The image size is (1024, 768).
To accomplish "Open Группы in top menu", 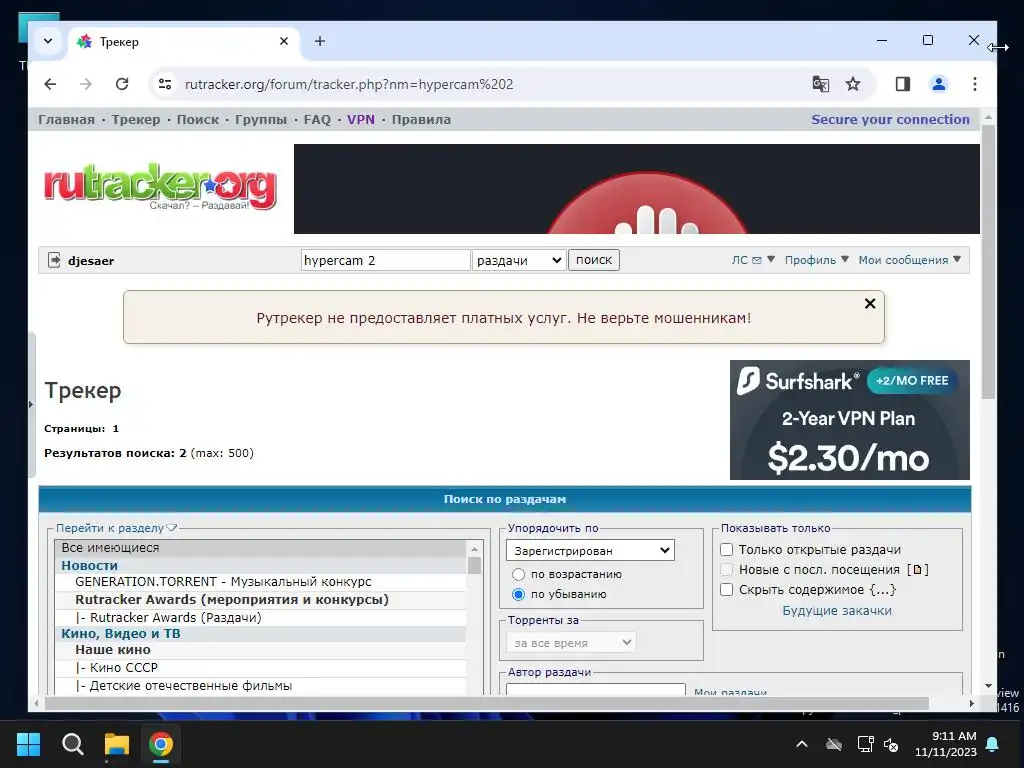I will pos(261,120).
